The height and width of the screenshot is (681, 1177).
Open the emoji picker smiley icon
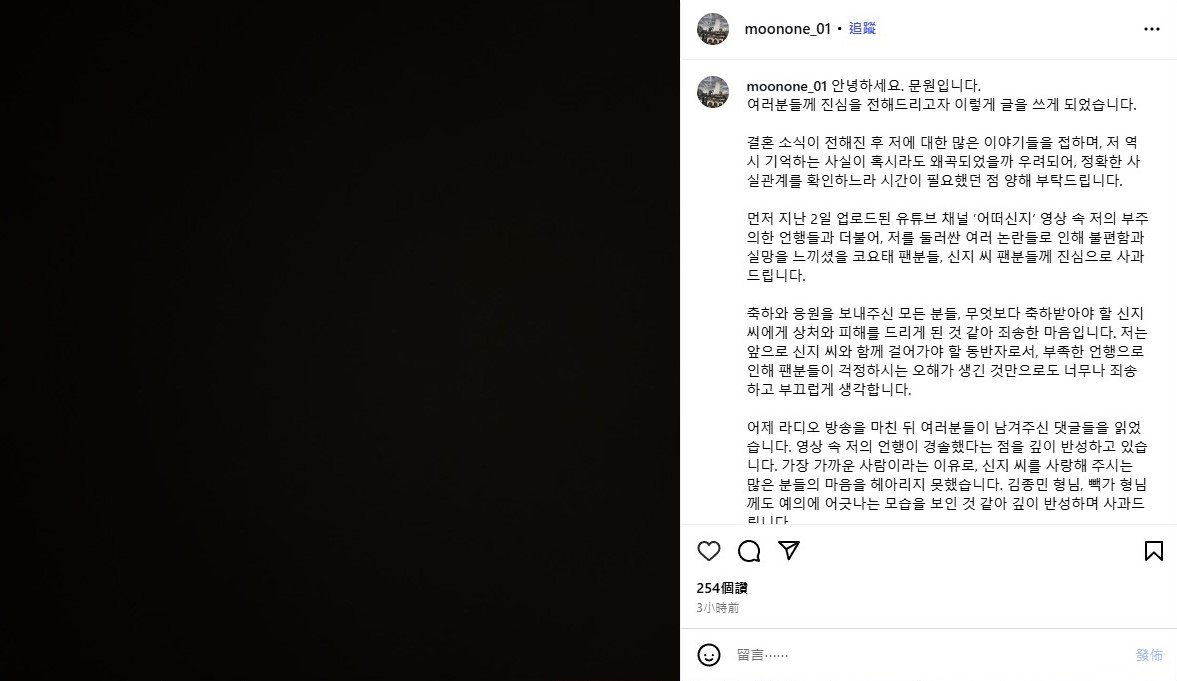[709, 655]
